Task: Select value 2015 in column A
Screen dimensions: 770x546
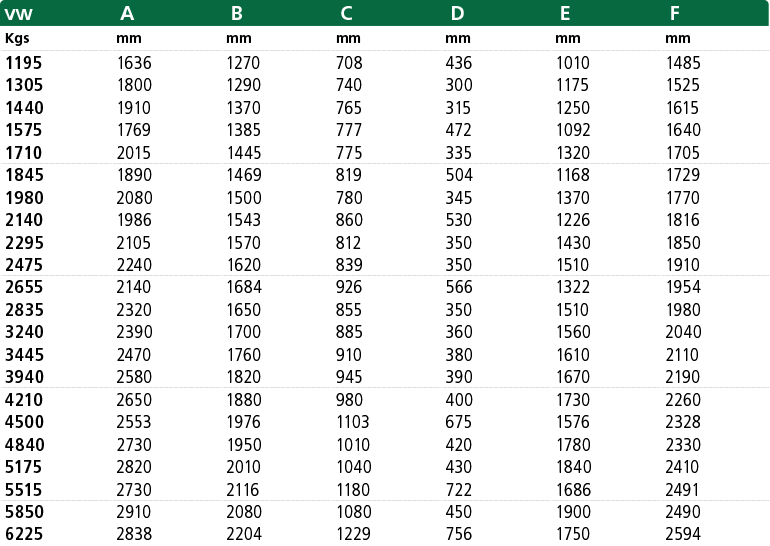Action: (x=134, y=153)
